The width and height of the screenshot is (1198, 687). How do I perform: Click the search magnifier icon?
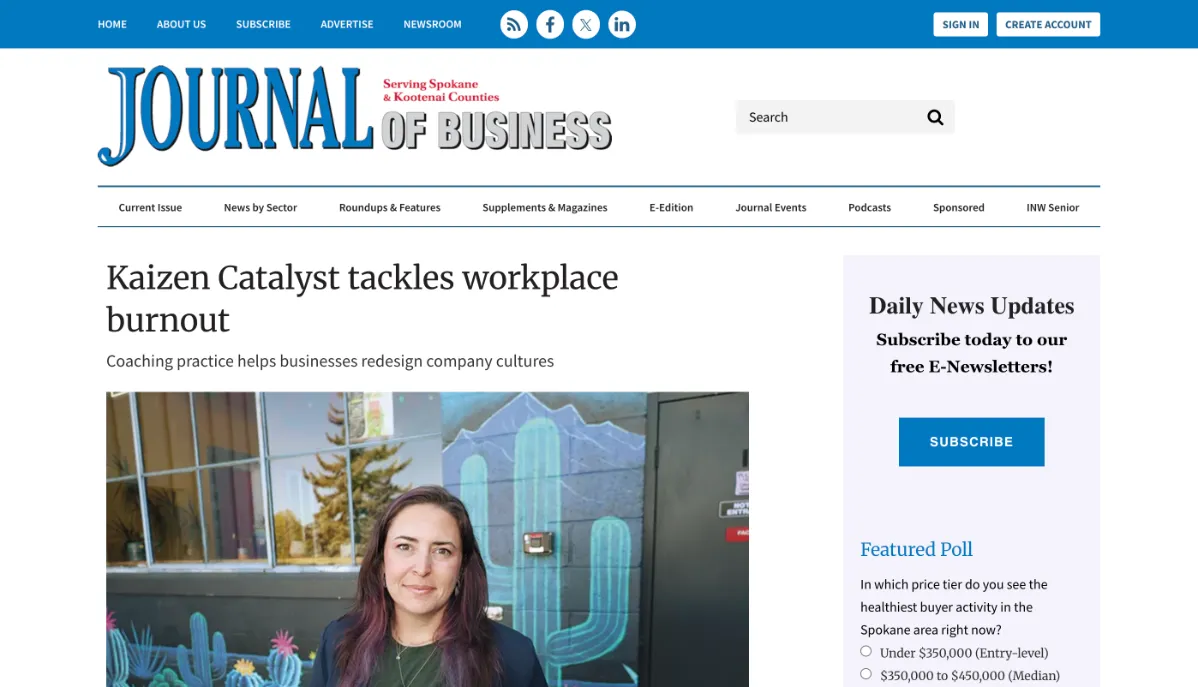935,117
